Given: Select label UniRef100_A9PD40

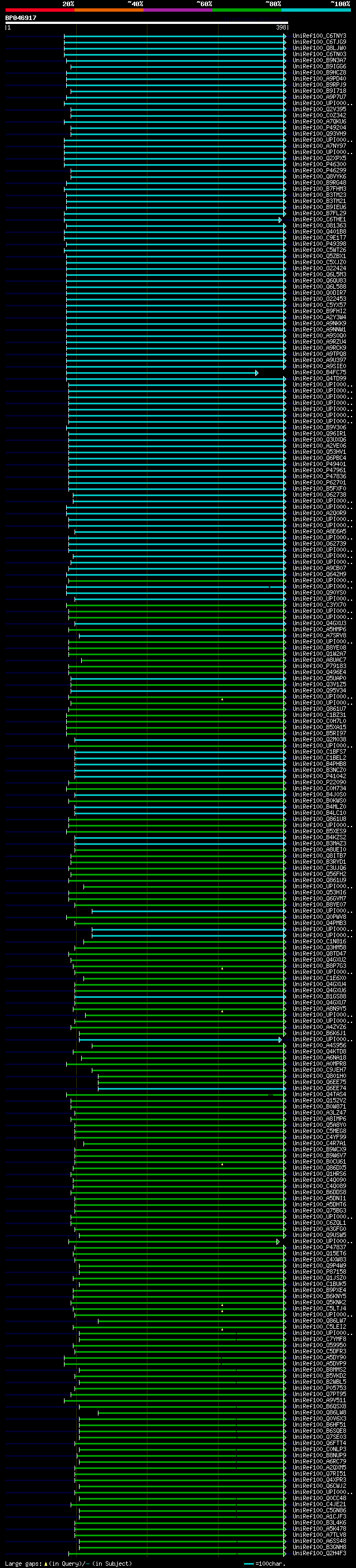Looking at the screenshot, I should [319, 78].
